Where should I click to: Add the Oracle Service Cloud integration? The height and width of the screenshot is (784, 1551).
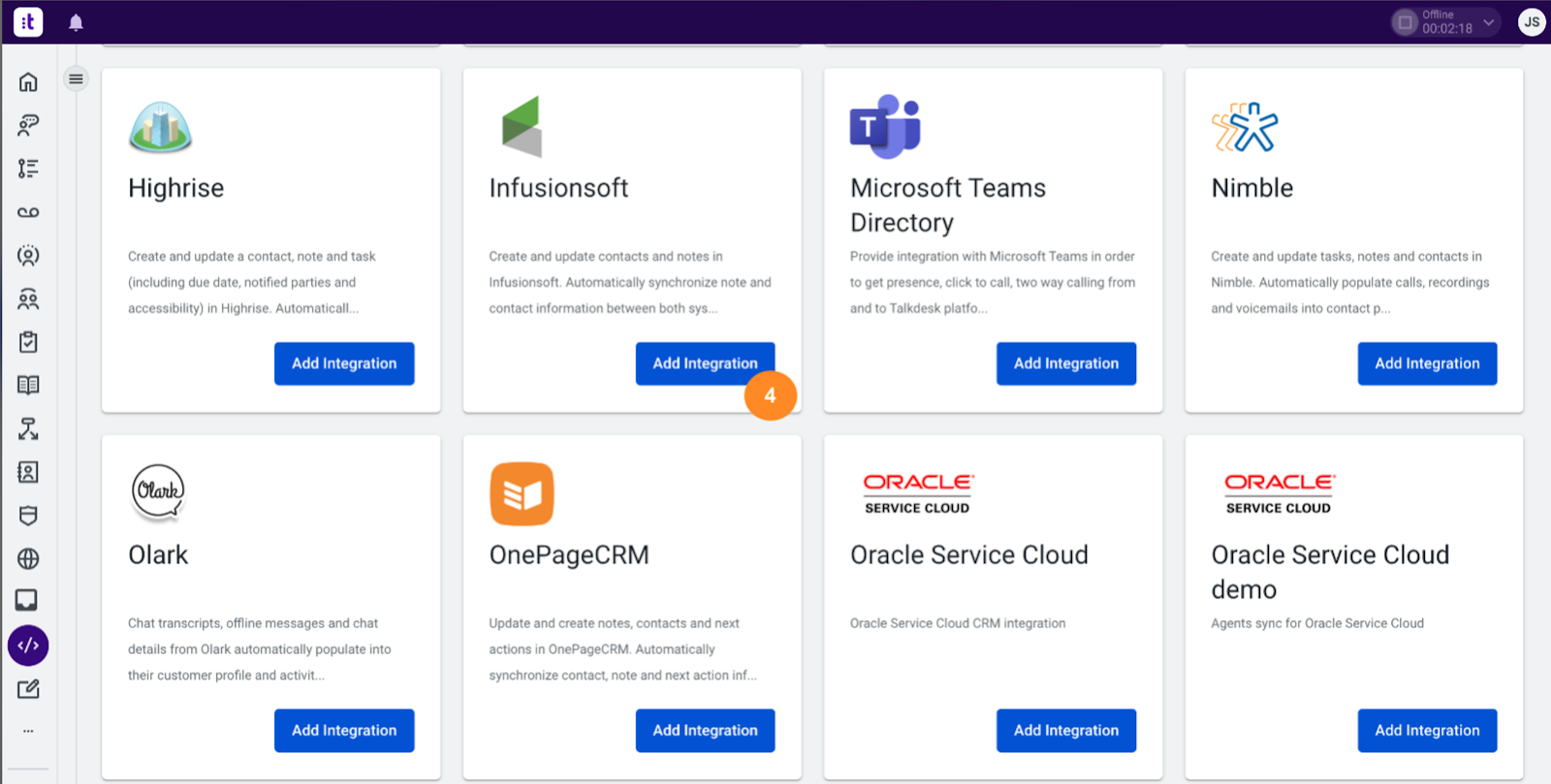(1066, 731)
